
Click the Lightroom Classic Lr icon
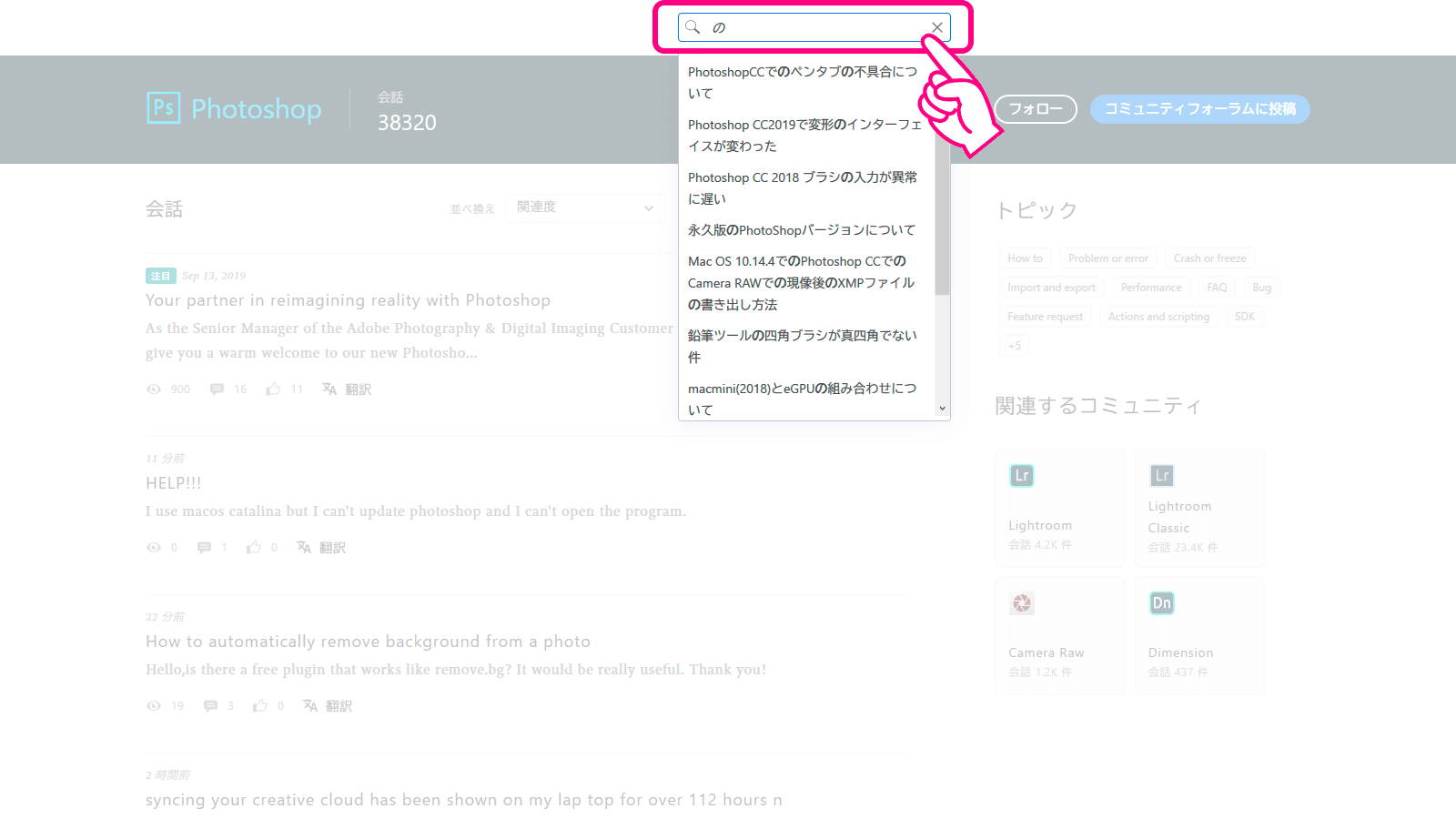[1162, 476]
